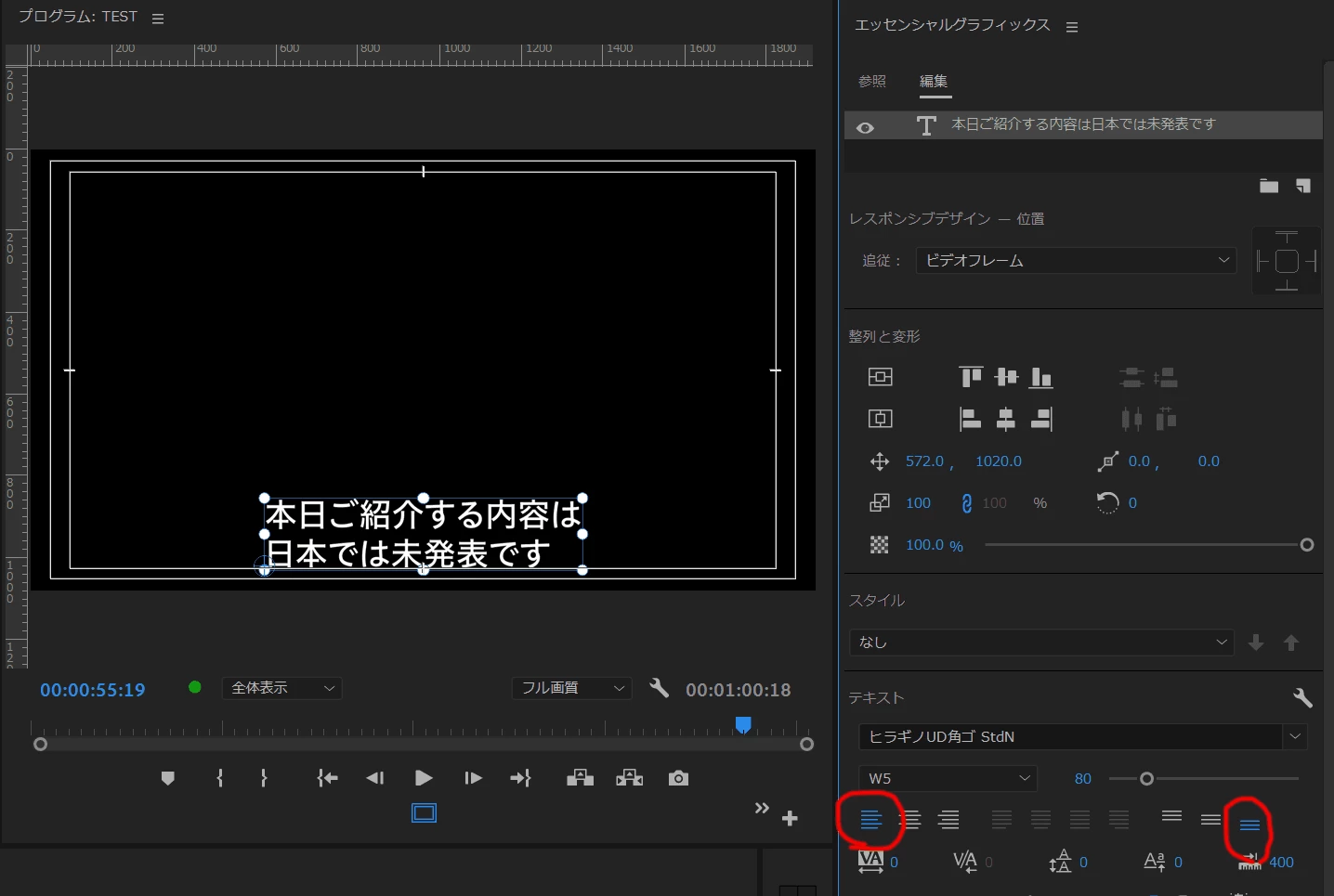The height and width of the screenshot is (896, 1334).
Task: Center align text button
Action: [x=910, y=820]
